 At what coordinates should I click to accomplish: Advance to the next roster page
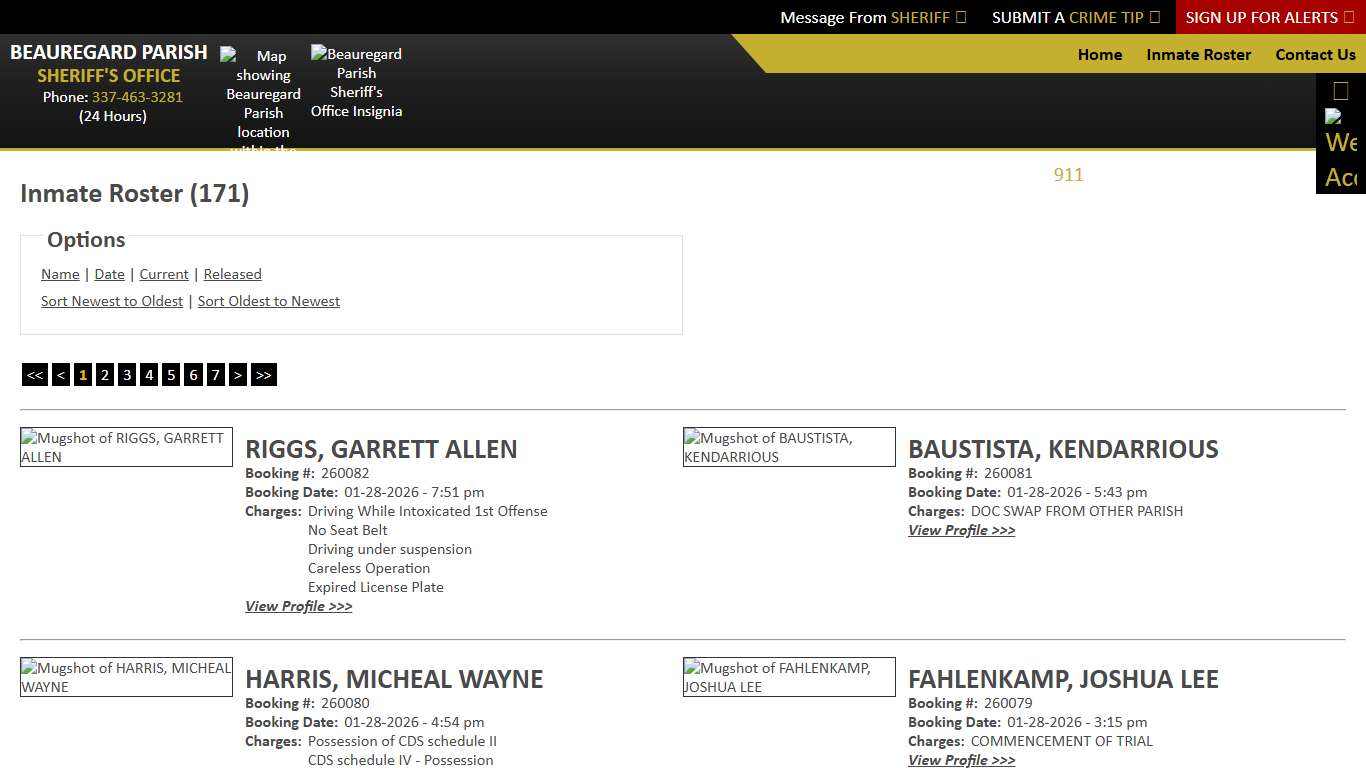point(238,374)
